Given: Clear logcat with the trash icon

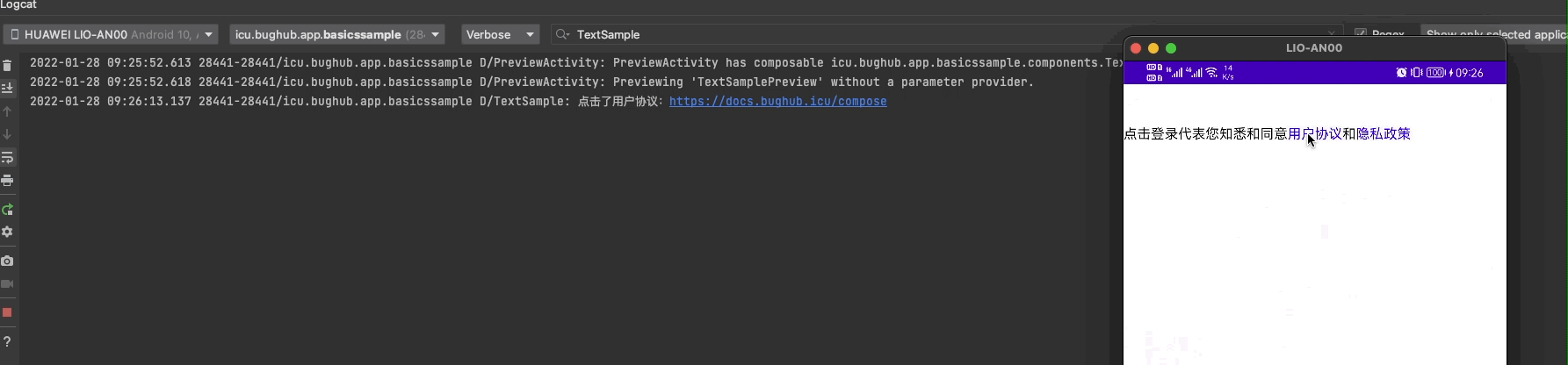Looking at the screenshot, I should click(7, 66).
